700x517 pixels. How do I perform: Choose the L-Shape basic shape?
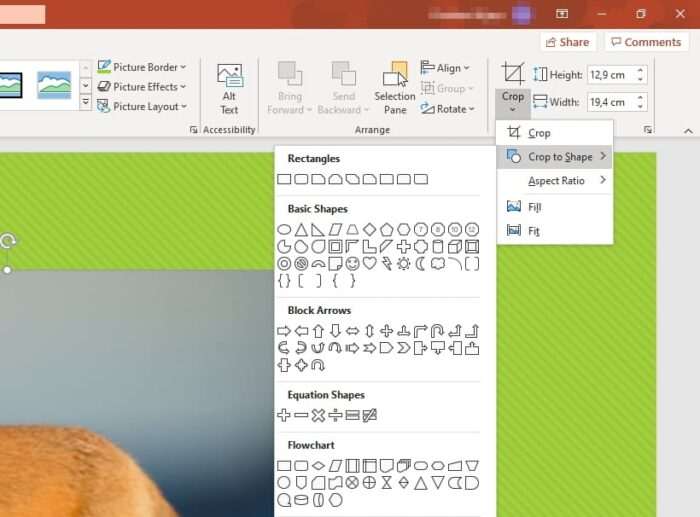(x=369, y=246)
